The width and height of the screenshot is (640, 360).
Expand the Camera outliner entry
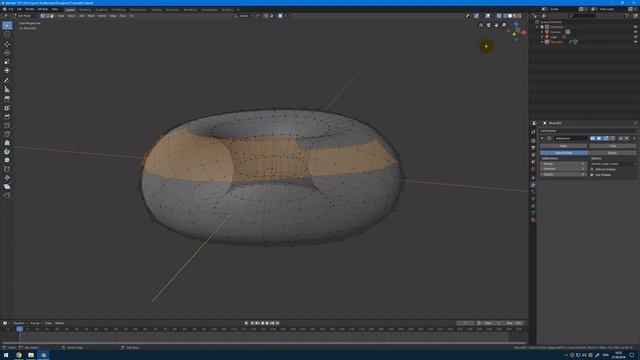(542, 32)
